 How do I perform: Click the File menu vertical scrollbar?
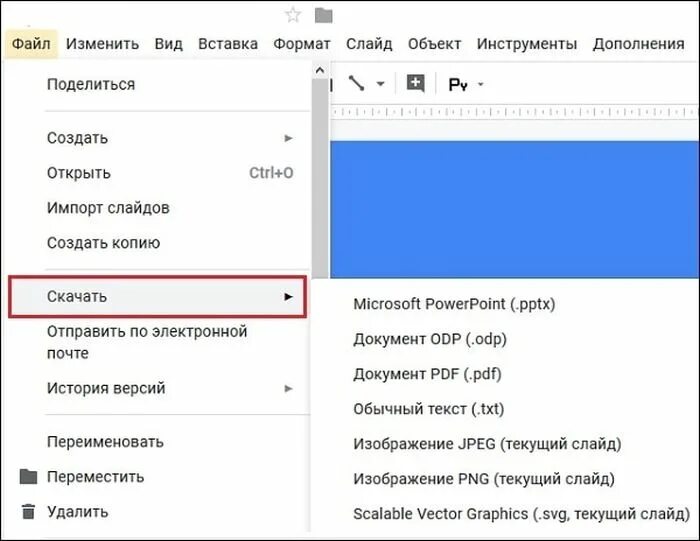320,179
